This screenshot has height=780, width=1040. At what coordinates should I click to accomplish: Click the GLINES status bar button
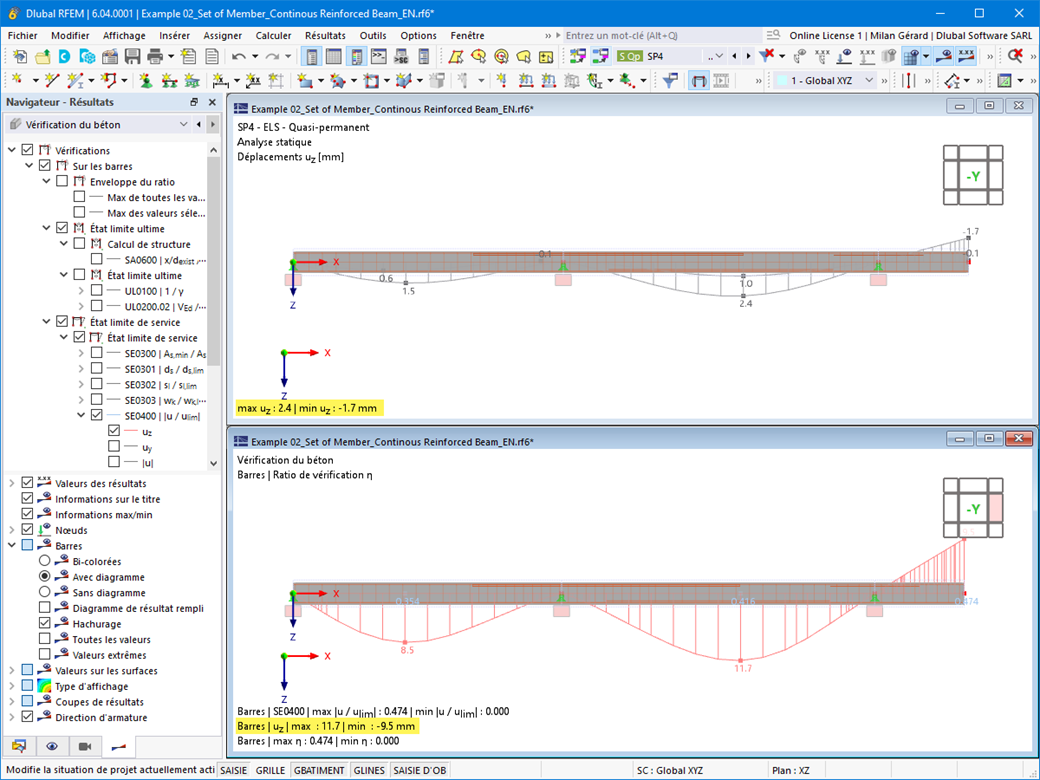pyautogui.click(x=369, y=771)
